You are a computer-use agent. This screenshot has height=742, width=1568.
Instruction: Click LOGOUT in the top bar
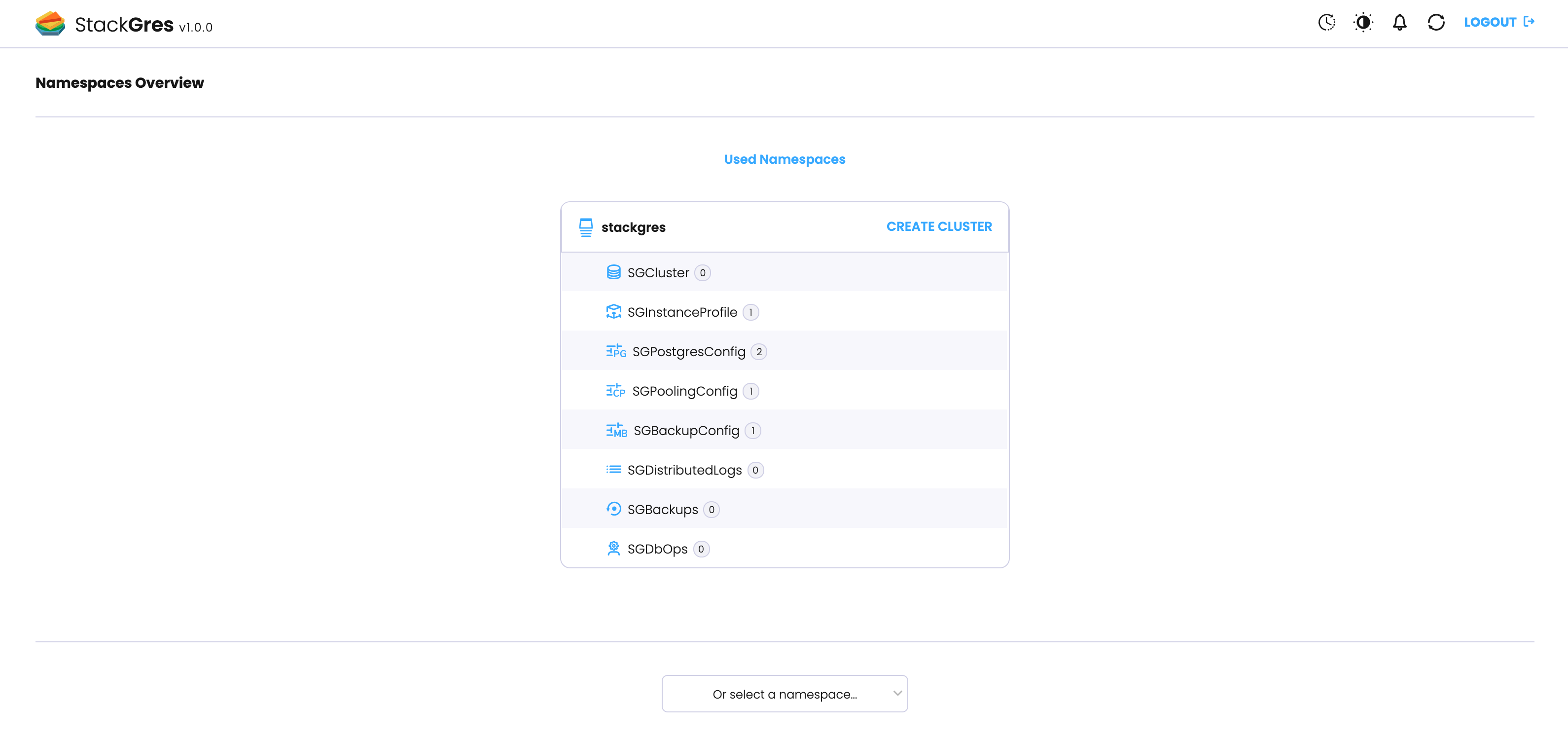[x=1490, y=22]
